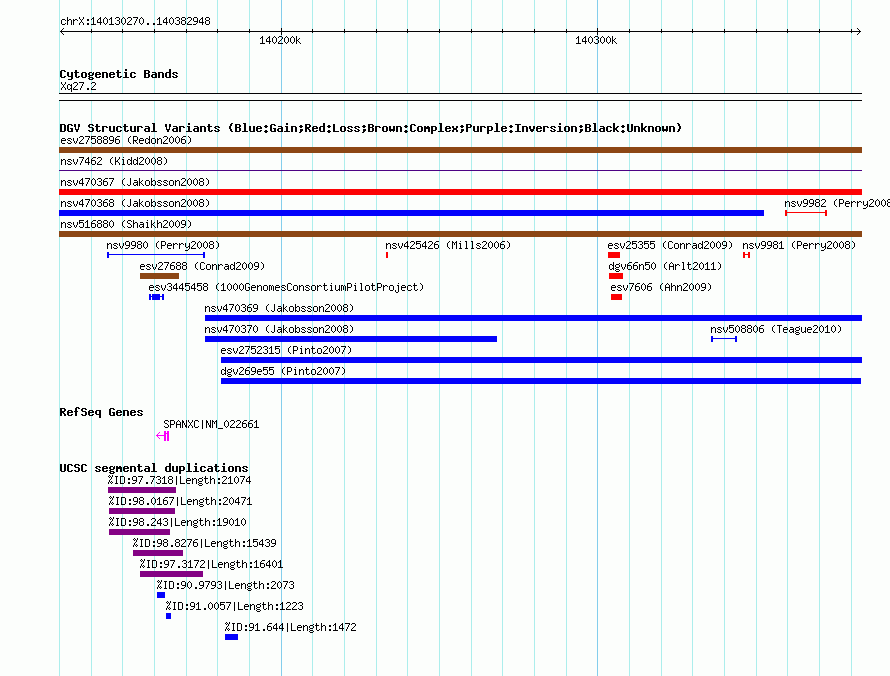Click the Xq27.2 cytogenetic band bar

(460, 97)
